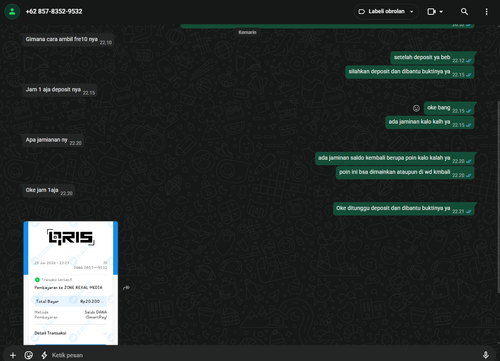This screenshot has width=500, height=361.
Task: Select message 'Jam 1 aja deposit nya'
Action: tap(60, 90)
